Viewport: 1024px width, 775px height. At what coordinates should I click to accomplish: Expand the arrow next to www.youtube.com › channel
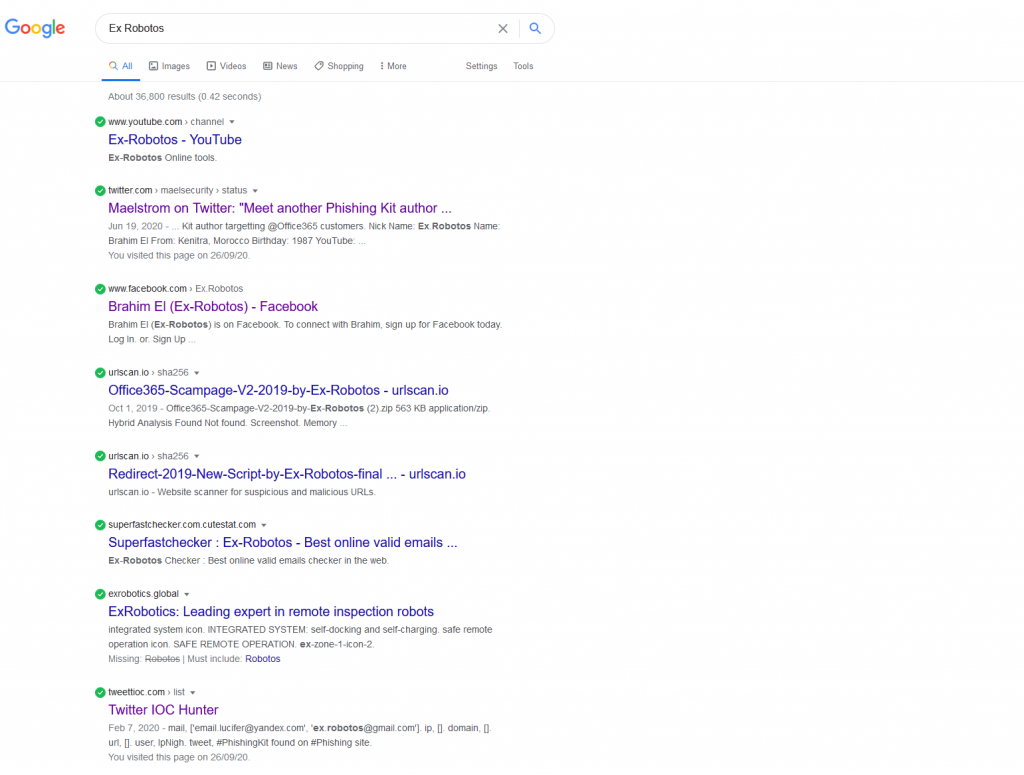[x=232, y=122]
